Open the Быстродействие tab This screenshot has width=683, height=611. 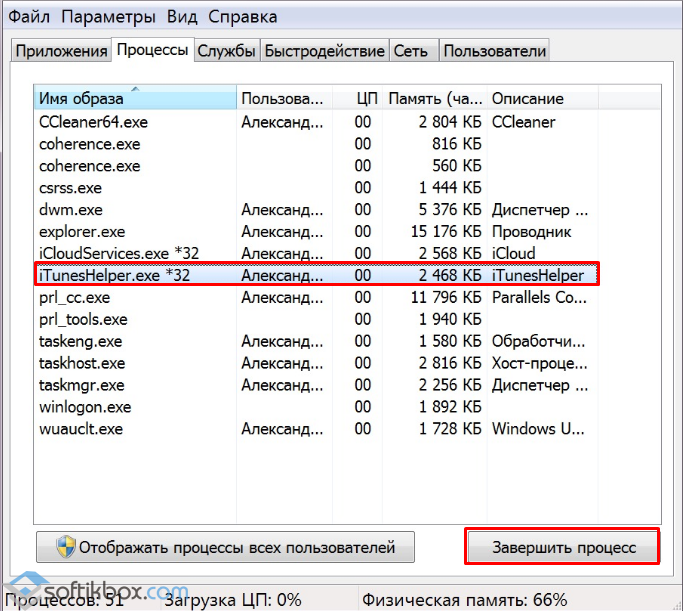tap(325, 51)
